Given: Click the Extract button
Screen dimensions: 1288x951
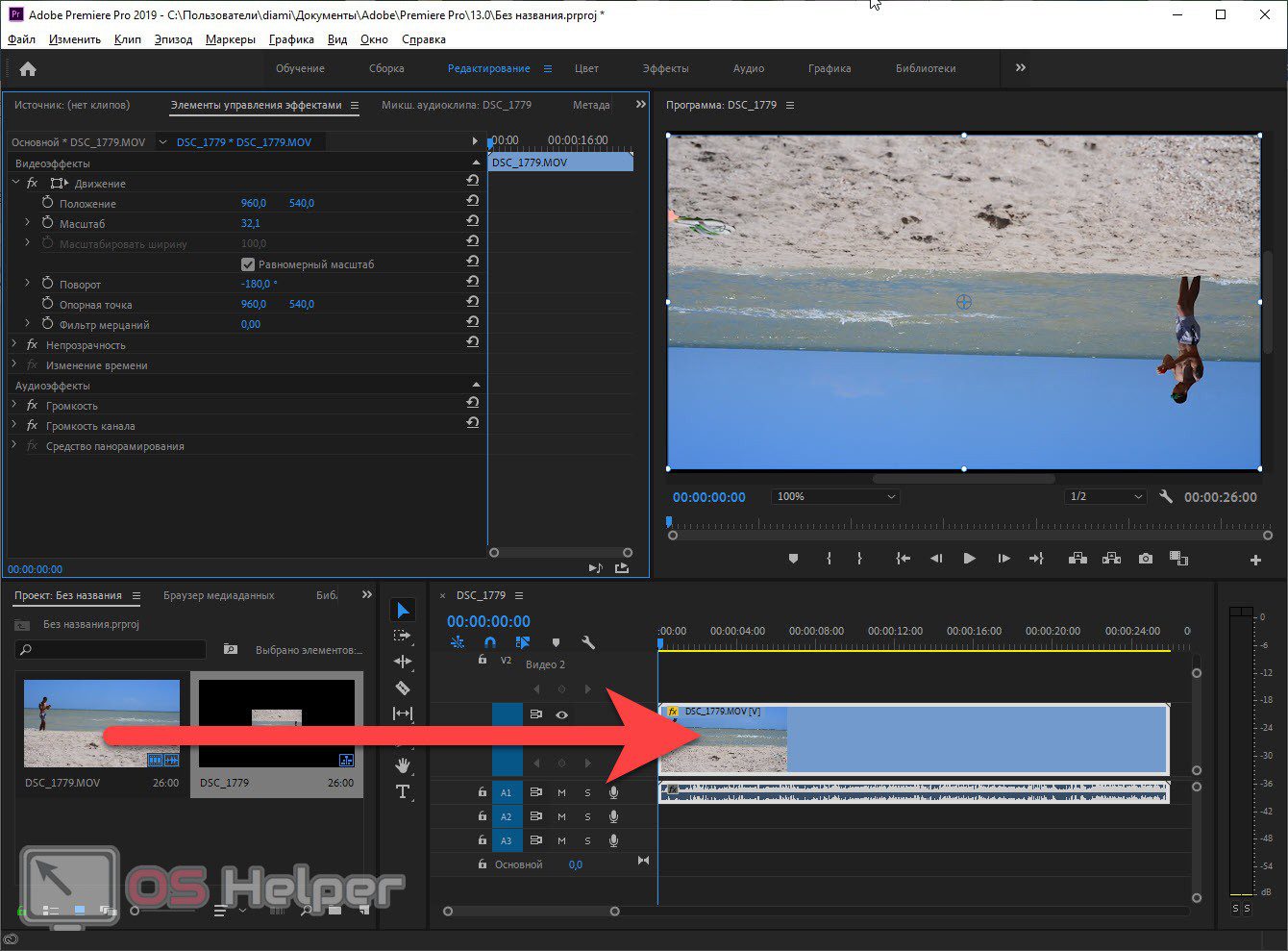Looking at the screenshot, I should click(x=1111, y=559).
